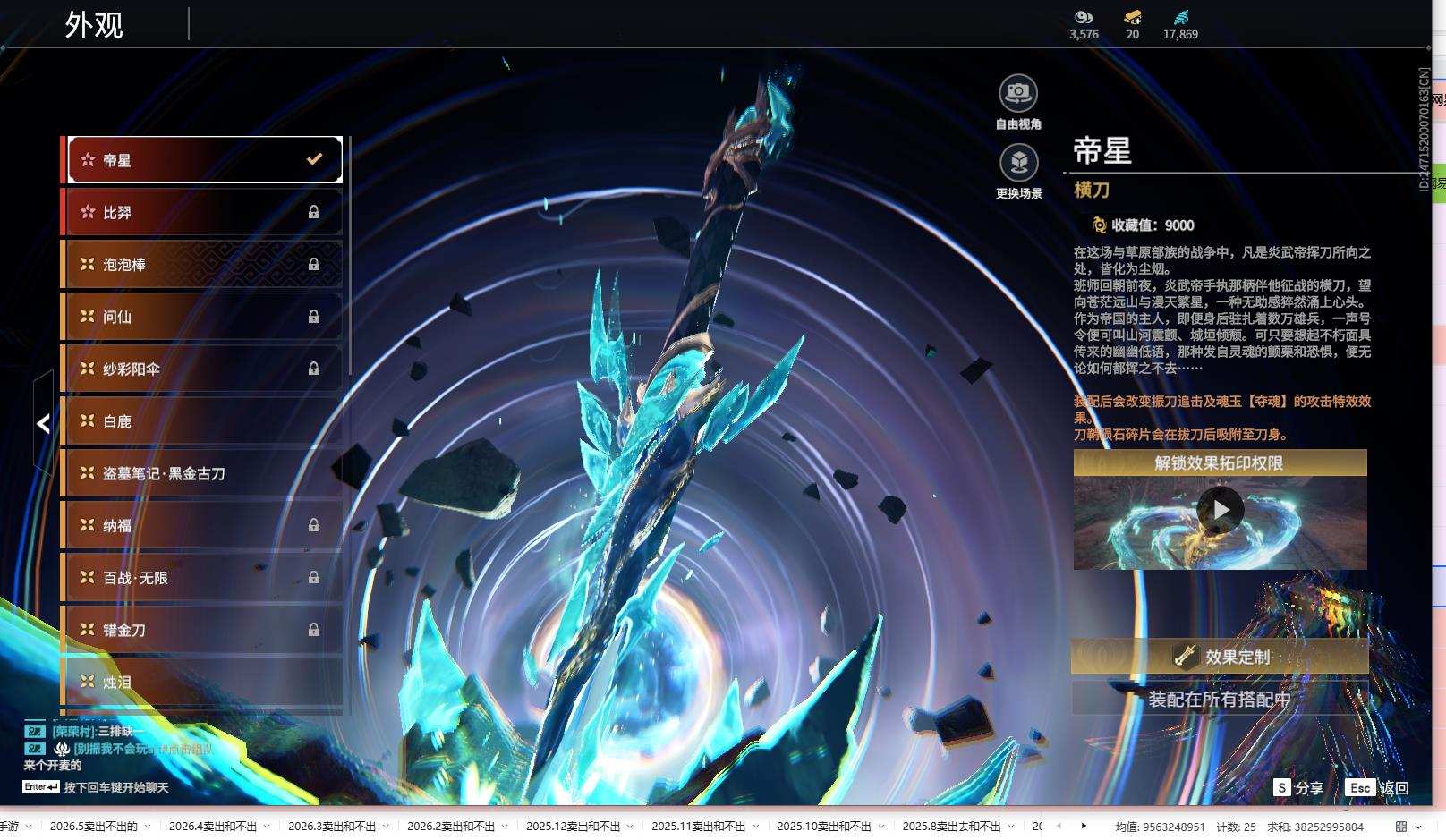Screen dimensions: 1446x840
Task: Select the 纱彩阳伞 skin entry
Action: click(203, 369)
